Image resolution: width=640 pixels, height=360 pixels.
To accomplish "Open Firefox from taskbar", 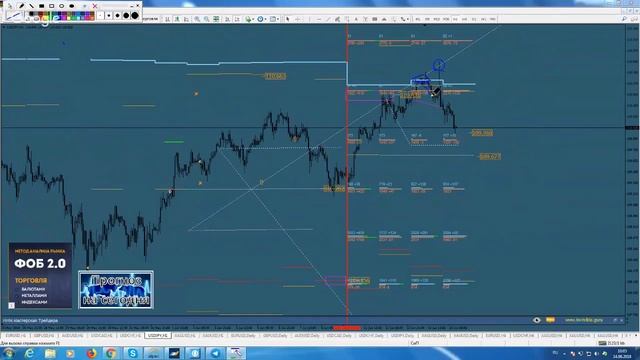I will point(91,353).
